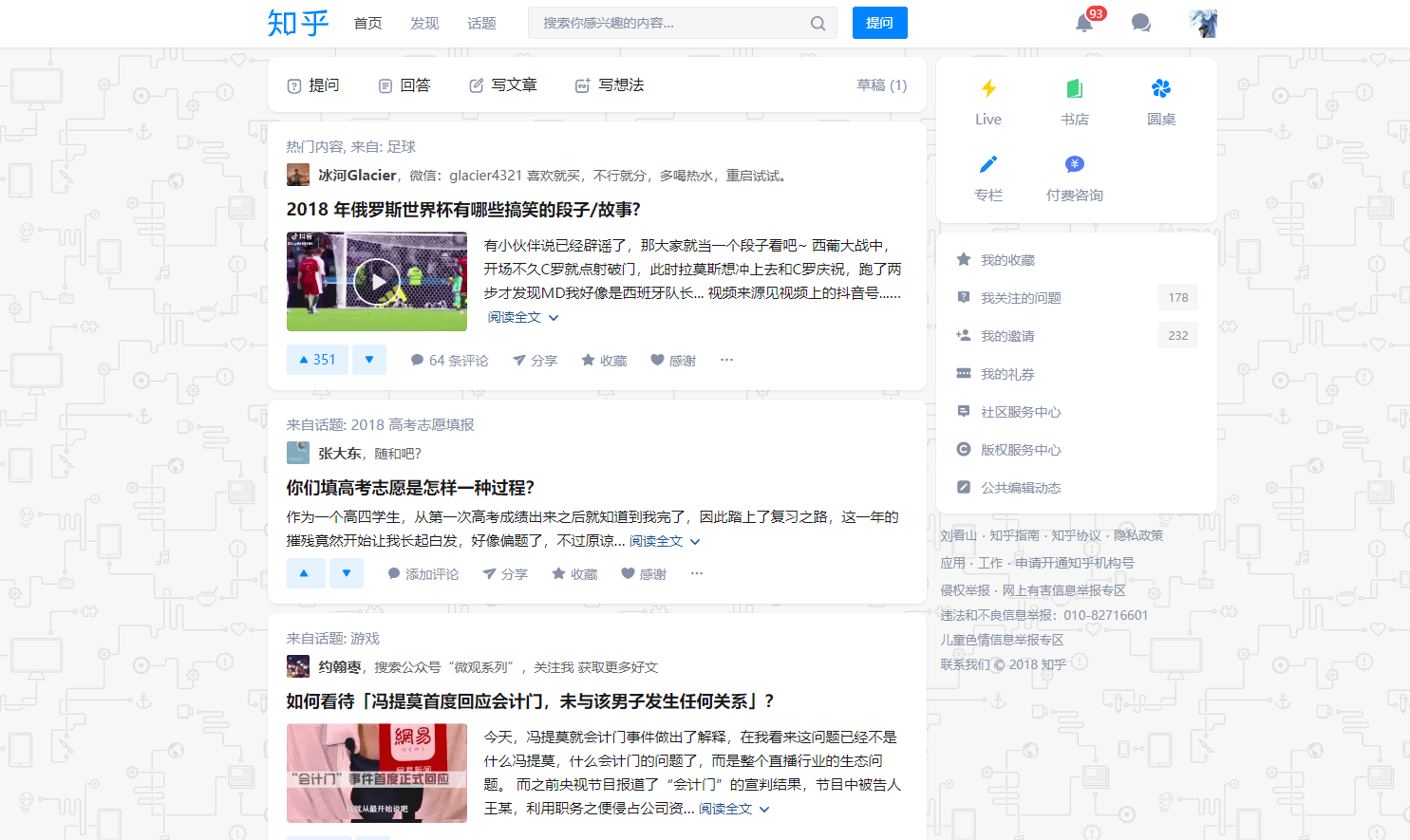The image size is (1410, 840).
Task: Switch to the 话题 navigation tab
Action: pyautogui.click(x=481, y=23)
